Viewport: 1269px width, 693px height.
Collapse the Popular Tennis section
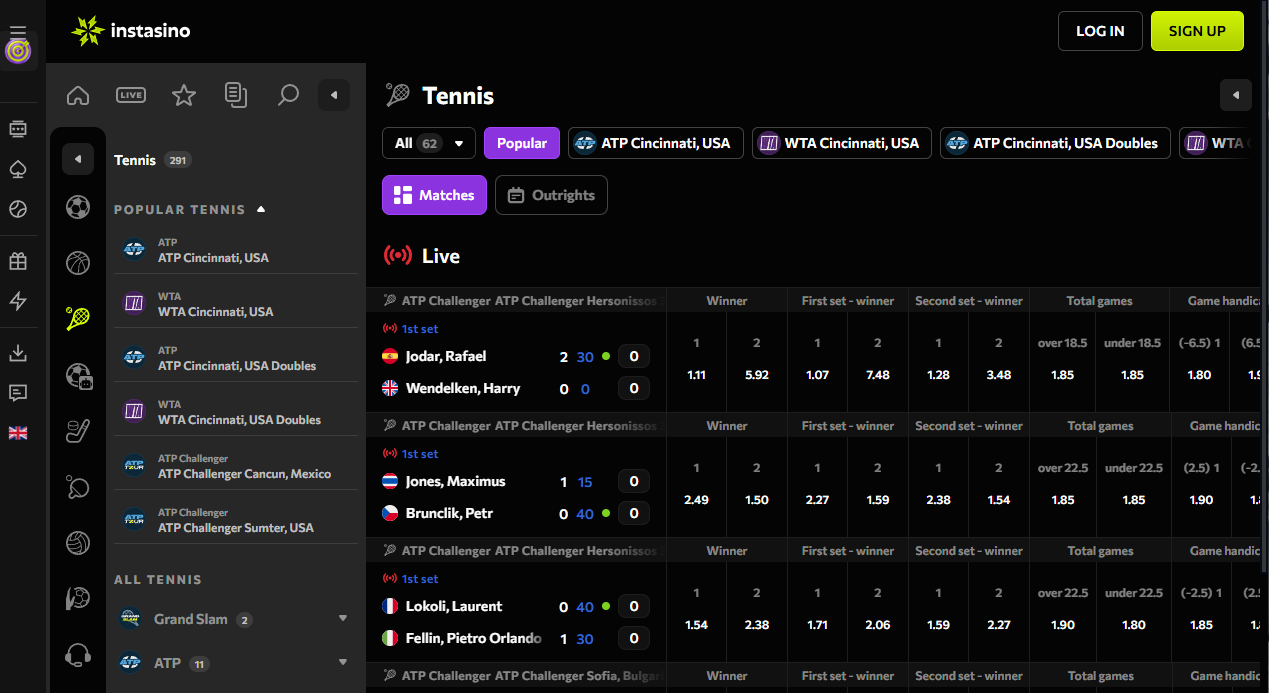261,210
